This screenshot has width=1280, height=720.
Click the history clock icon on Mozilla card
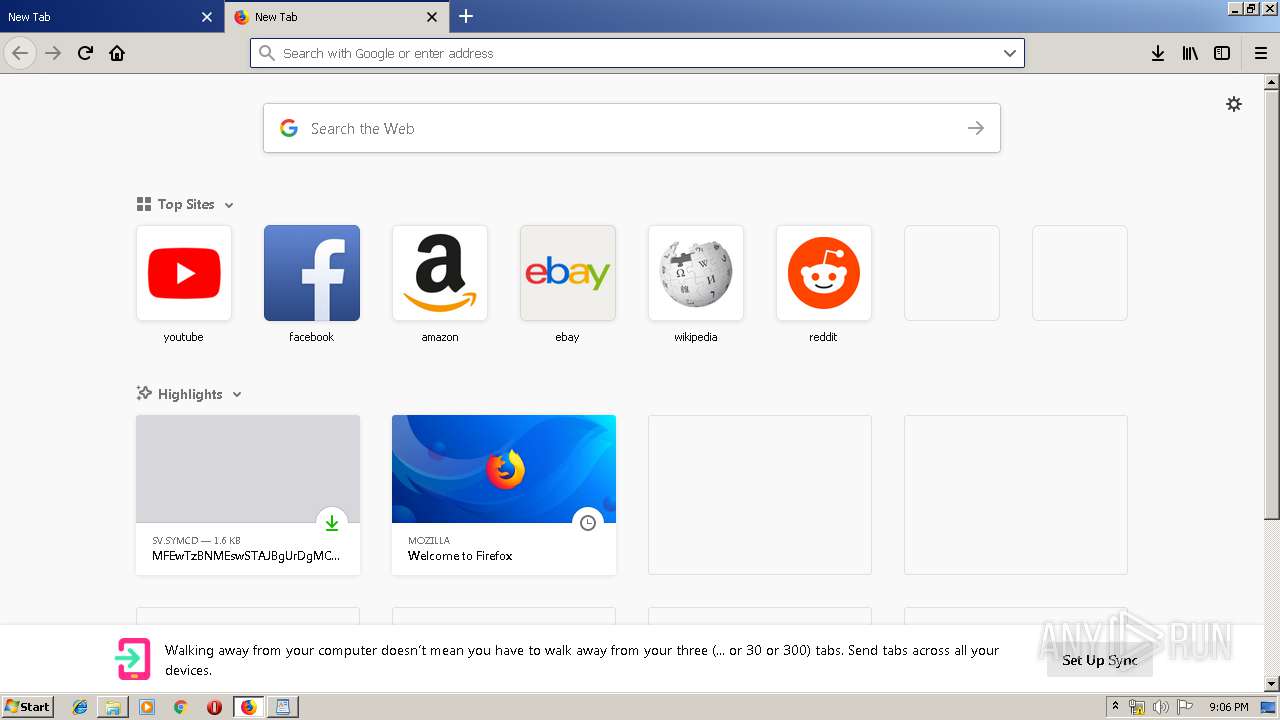click(588, 523)
